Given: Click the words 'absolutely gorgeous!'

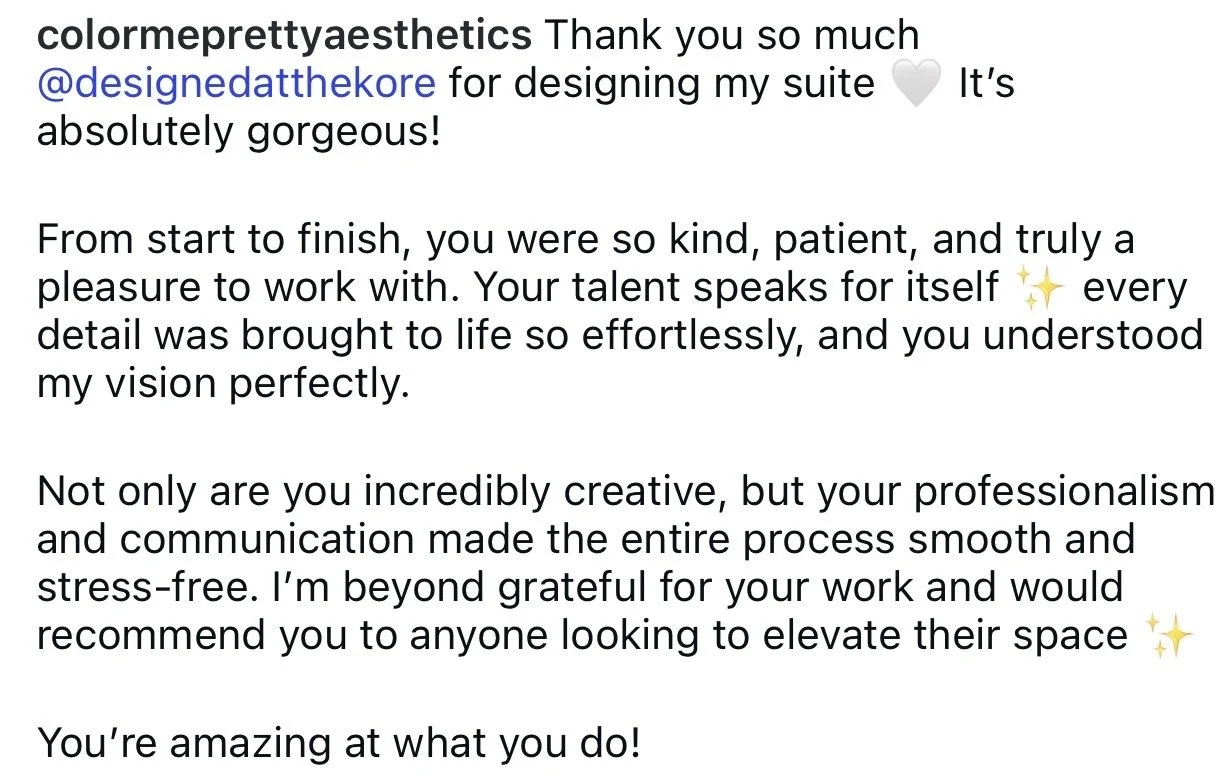Looking at the screenshot, I should 238,133.
